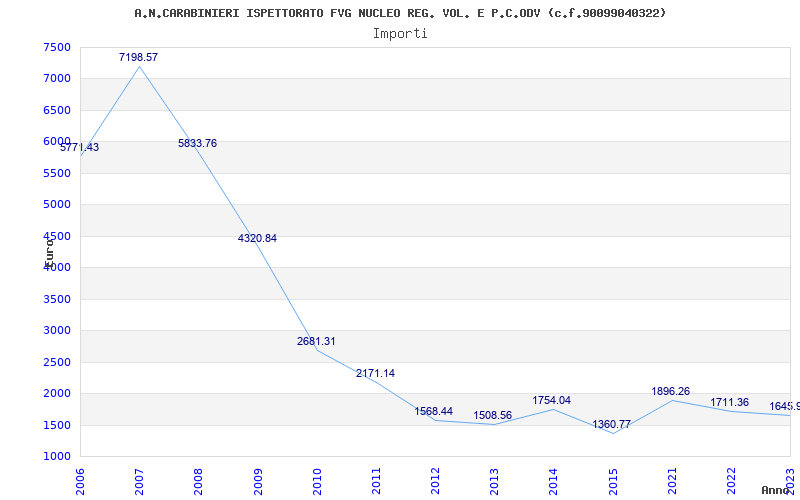The width and height of the screenshot is (800, 500).
Task: Click the x-axis year 2015
Action: coord(613,481)
